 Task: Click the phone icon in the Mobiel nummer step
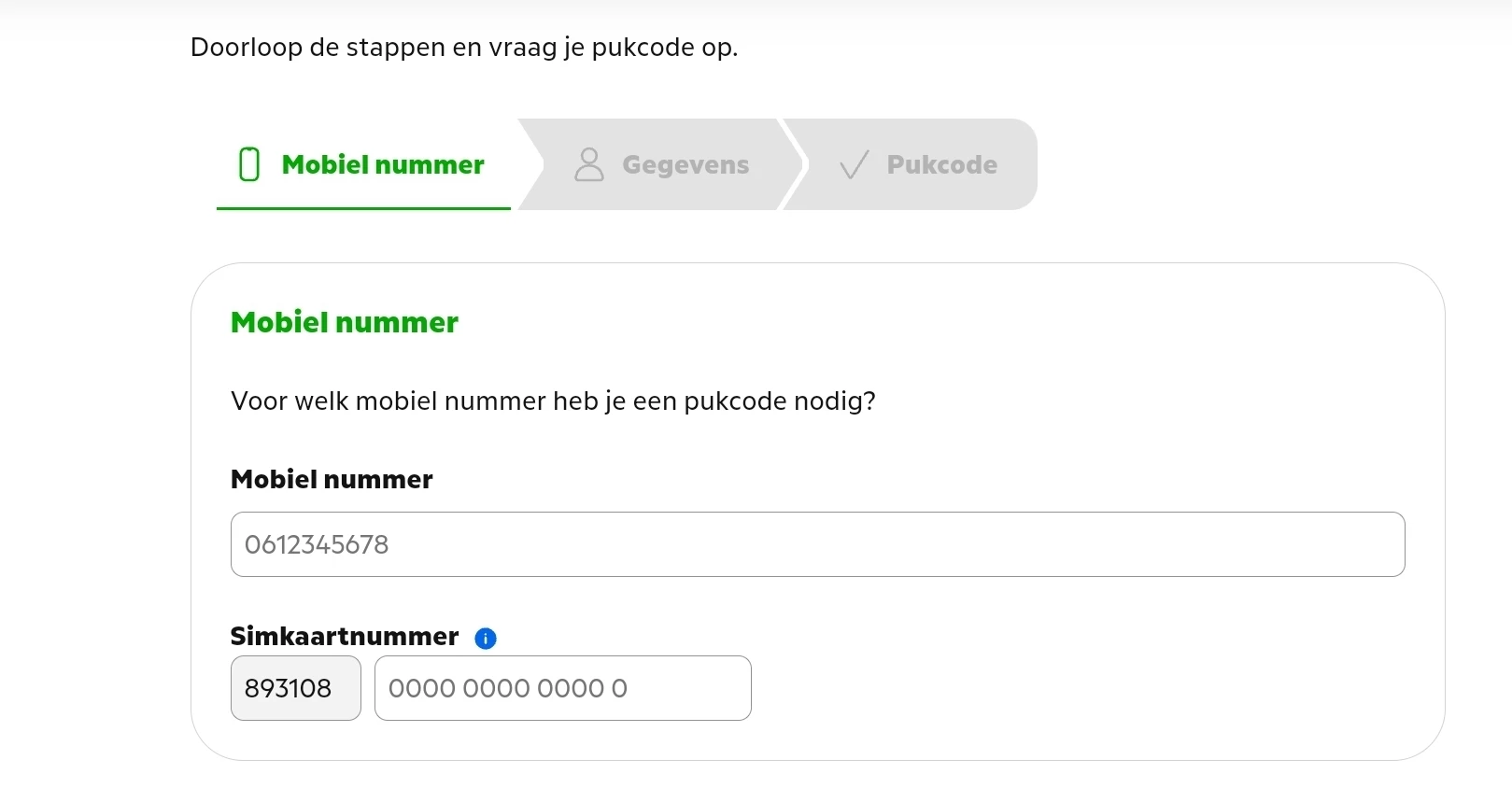249,164
